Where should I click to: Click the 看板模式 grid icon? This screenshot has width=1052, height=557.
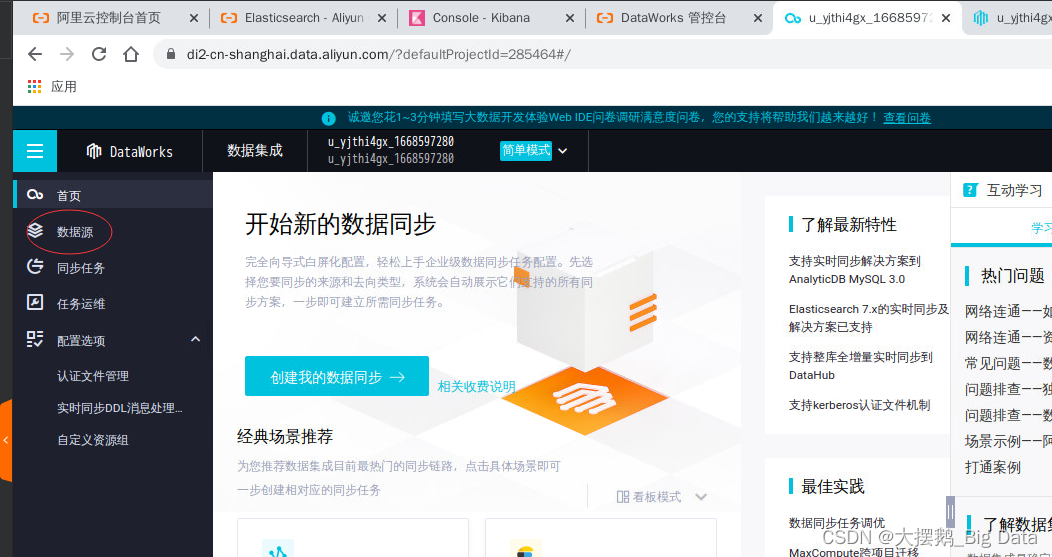coord(623,497)
